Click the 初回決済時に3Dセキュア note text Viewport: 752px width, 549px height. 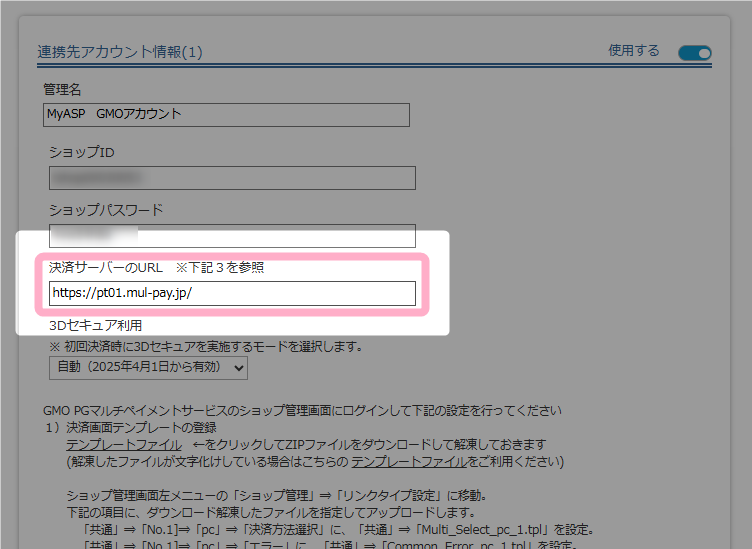(205, 347)
